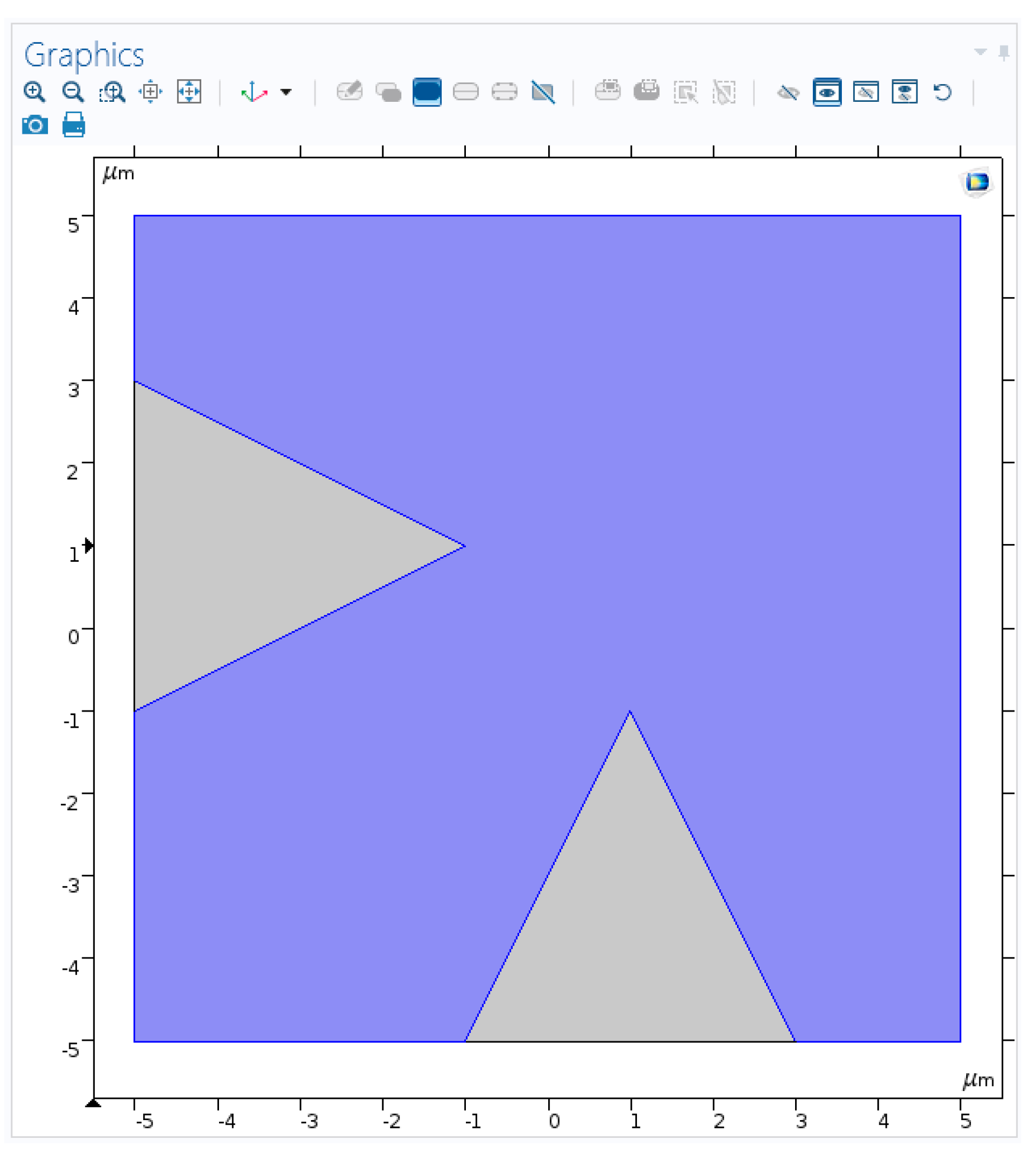The image size is (1036, 1155).
Task: Activate the Zoom Box tool
Action: coord(112,92)
